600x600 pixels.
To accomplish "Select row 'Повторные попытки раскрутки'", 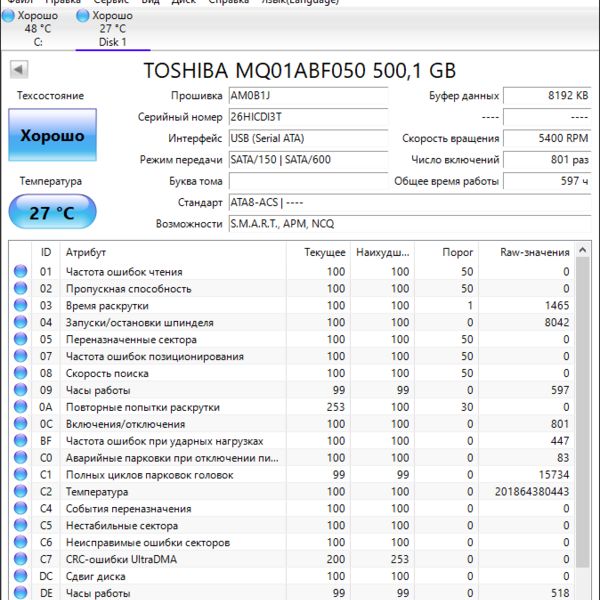I will pos(292,407).
